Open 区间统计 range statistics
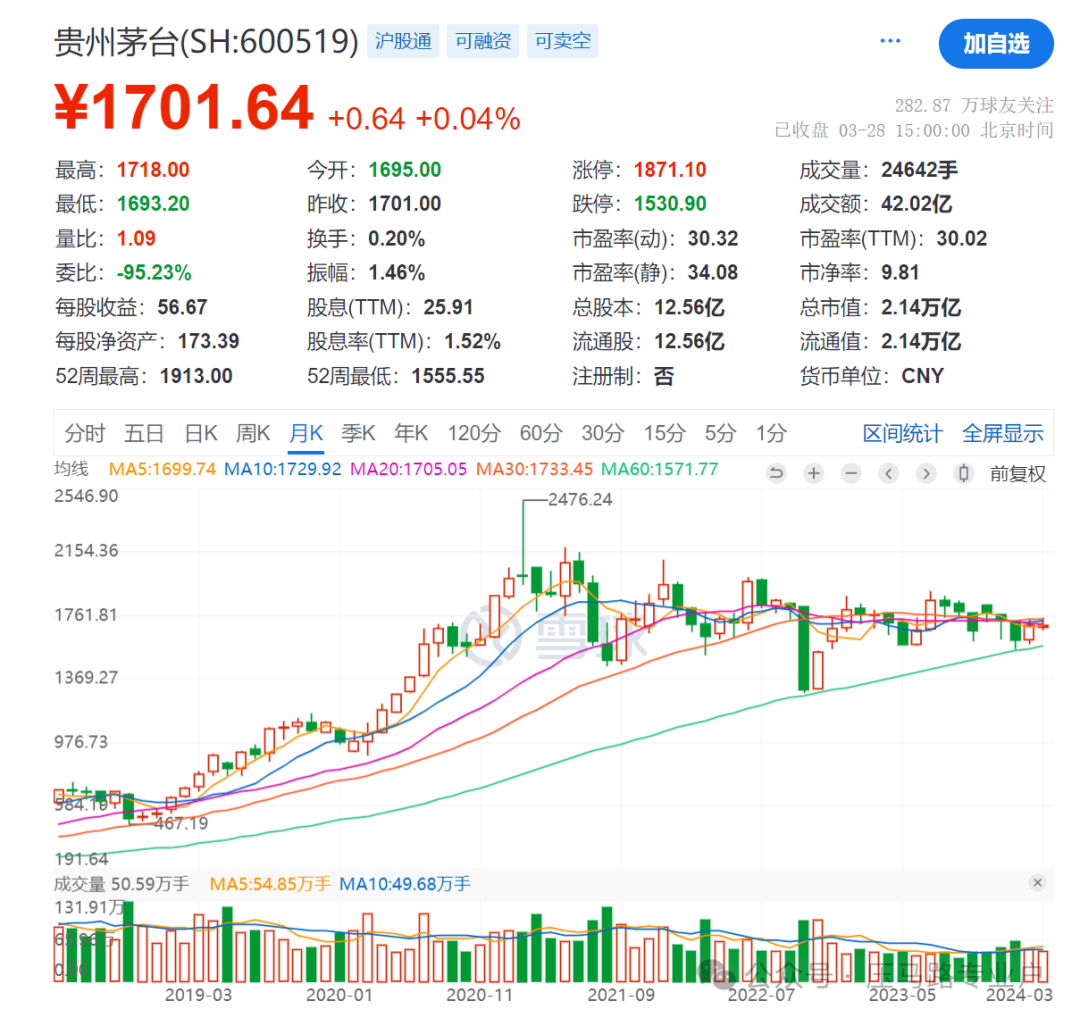 coord(902,433)
